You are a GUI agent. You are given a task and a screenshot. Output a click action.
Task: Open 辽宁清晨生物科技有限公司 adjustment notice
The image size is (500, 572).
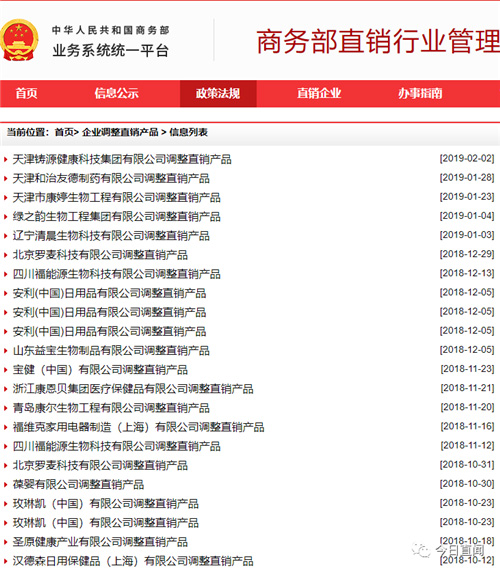tap(111, 236)
